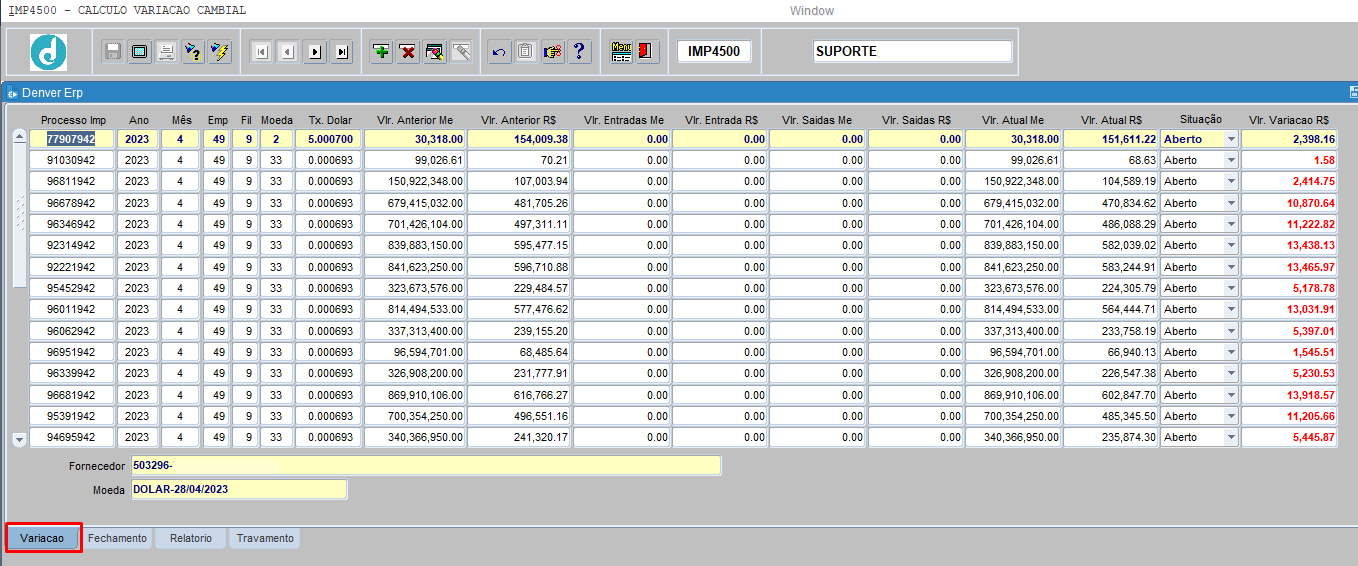The height and width of the screenshot is (566, 1358).
Task: Click the greyed pencil edit icon
Action: coord(461,51)
